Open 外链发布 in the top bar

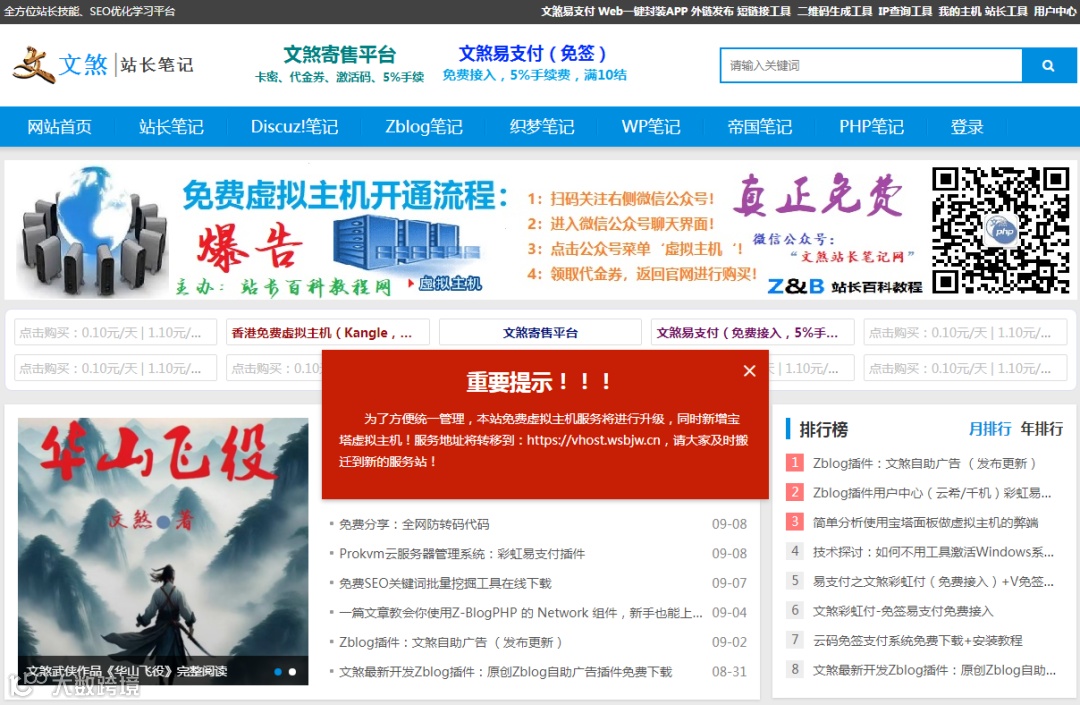(712, 11)
